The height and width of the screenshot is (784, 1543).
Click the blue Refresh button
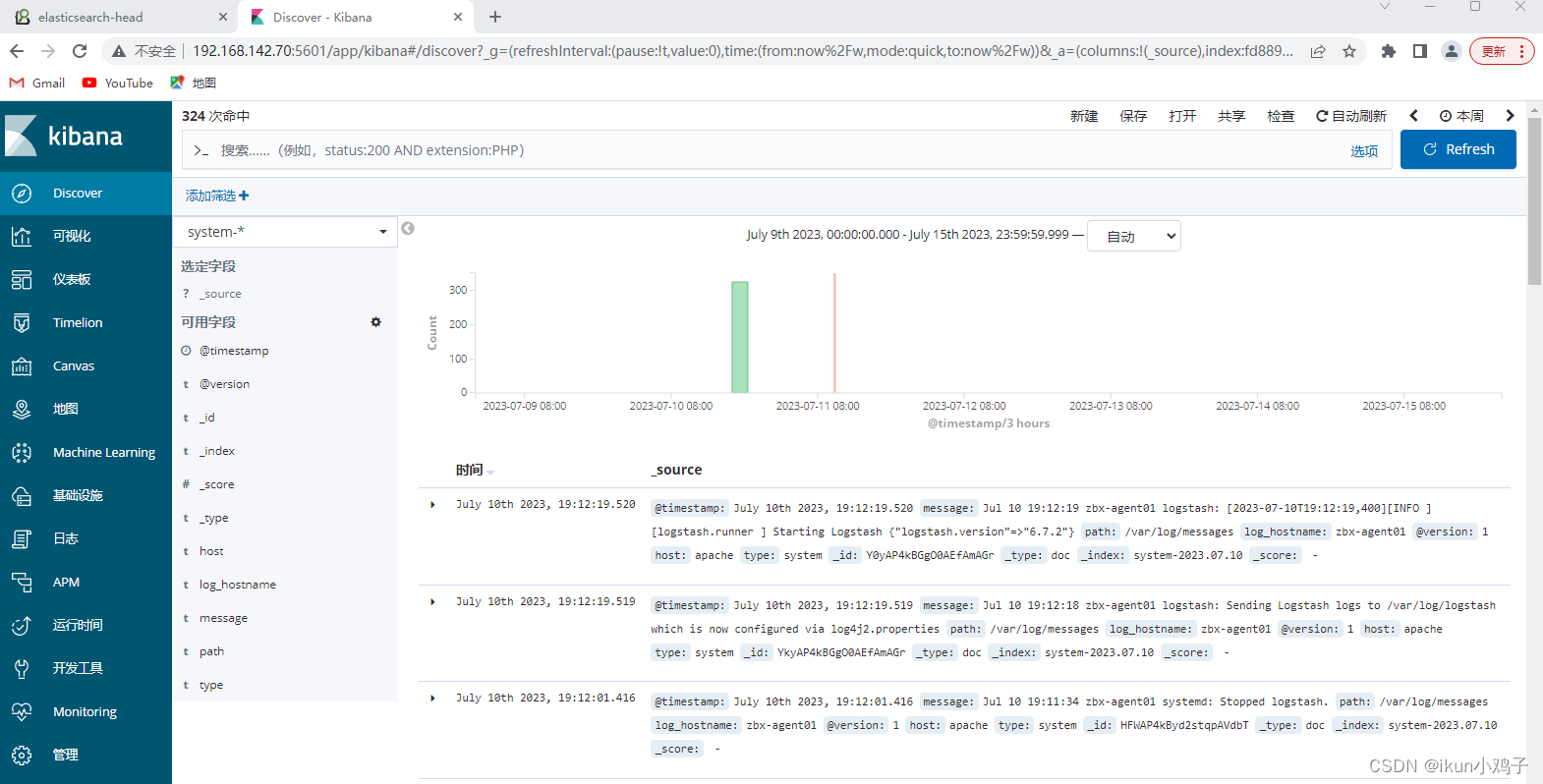point(1458,149)
